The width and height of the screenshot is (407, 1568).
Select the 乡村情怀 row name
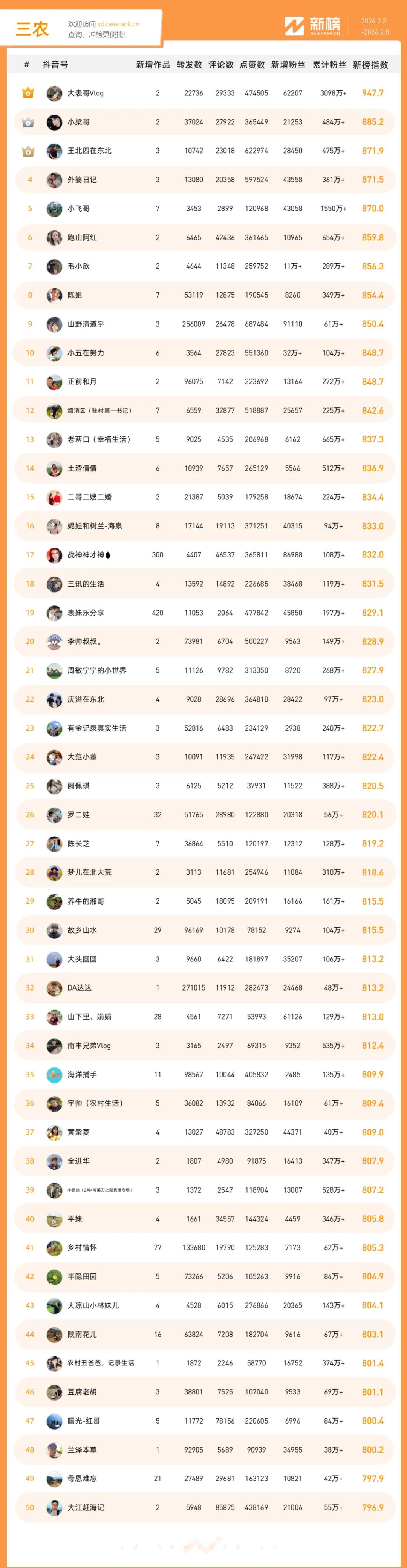click(x=82, y=1248)
